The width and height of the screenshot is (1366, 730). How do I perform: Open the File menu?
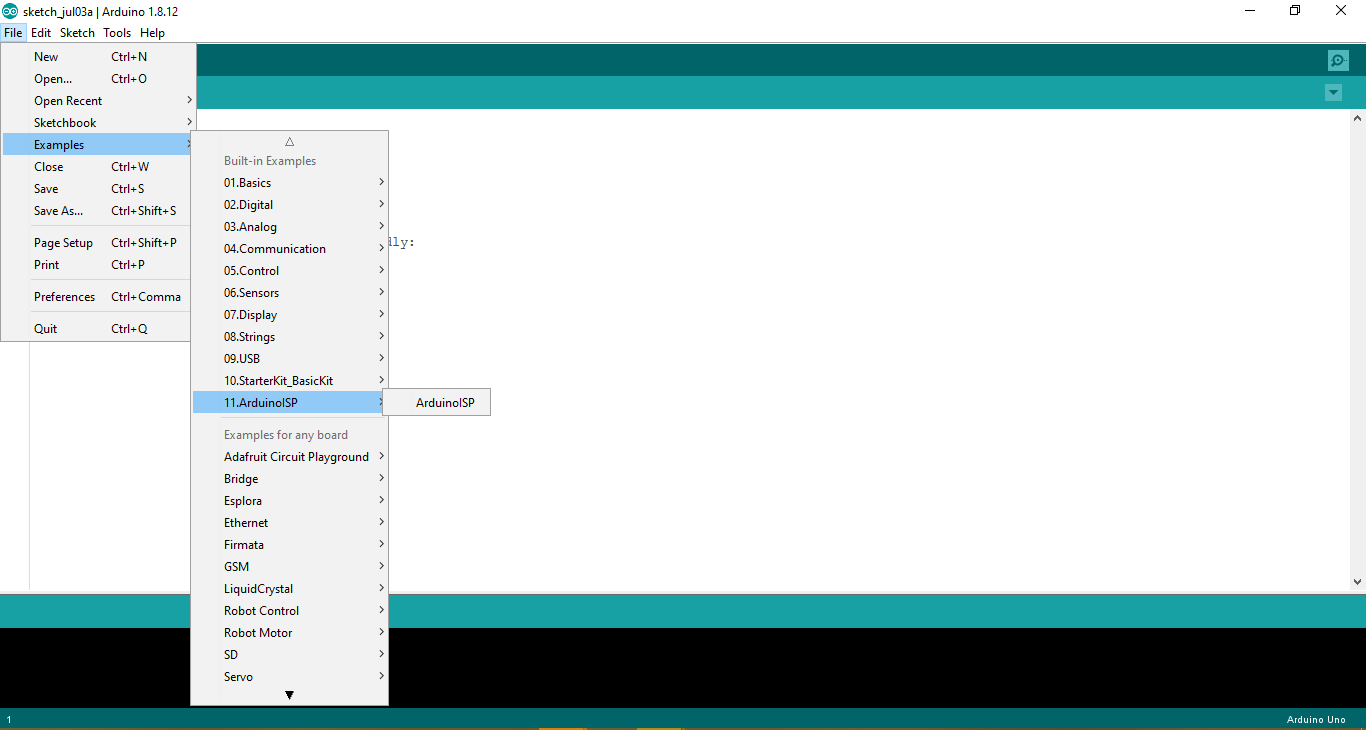pyautogui.click(x=13, y=33)
